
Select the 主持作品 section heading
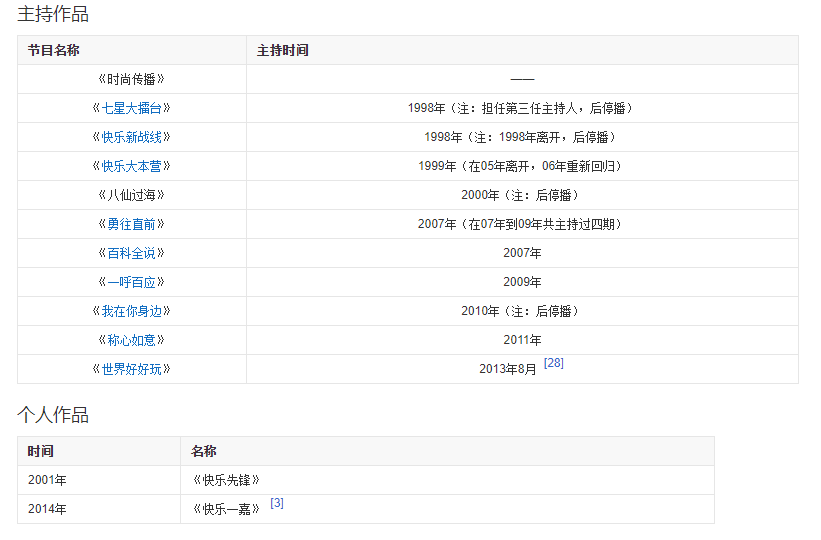(52, 14)
